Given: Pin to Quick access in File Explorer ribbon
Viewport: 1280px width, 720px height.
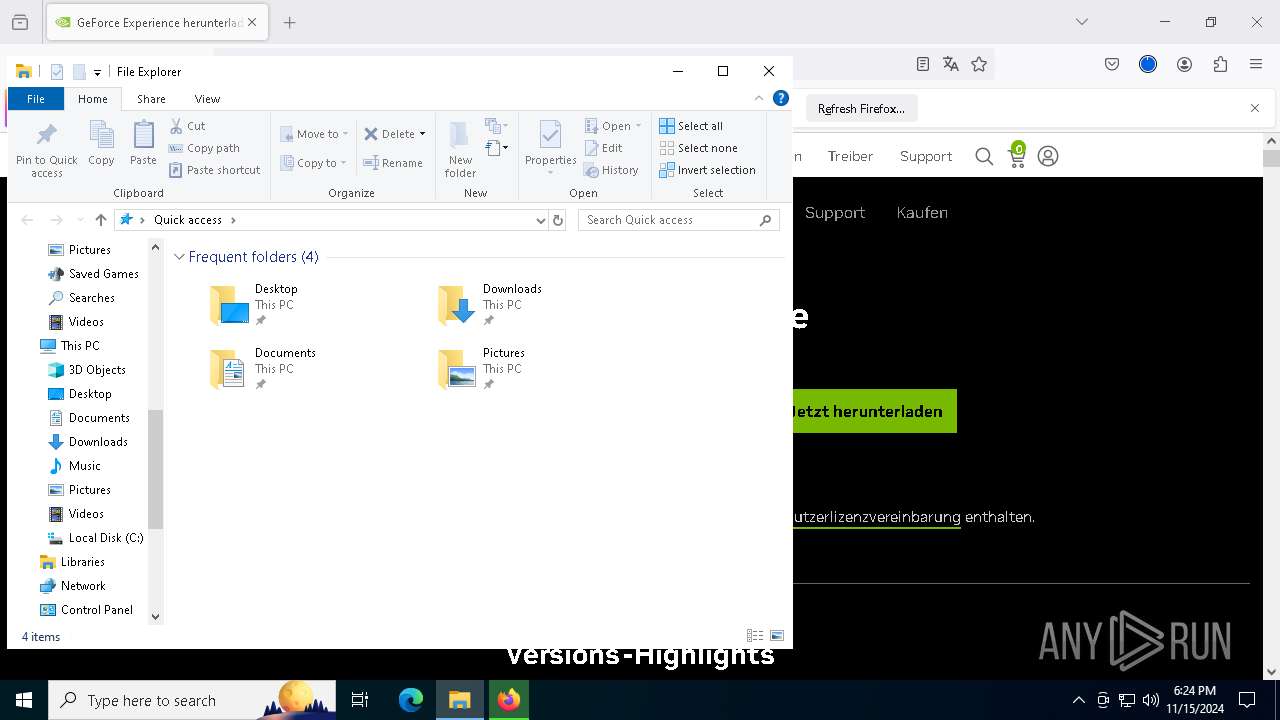Looking at the screenshot, I should tap(46, 150).
